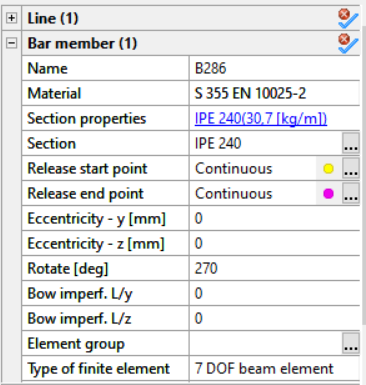Edit the Rotate [deg] value 270
366x385 pixels.
[x=274, y=268]
